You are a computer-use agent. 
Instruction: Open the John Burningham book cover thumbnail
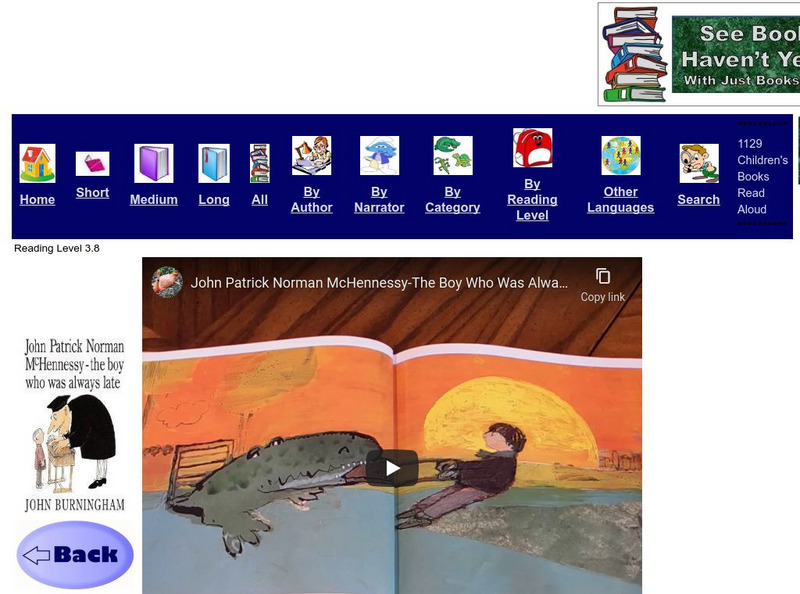(x=75, y=425)
